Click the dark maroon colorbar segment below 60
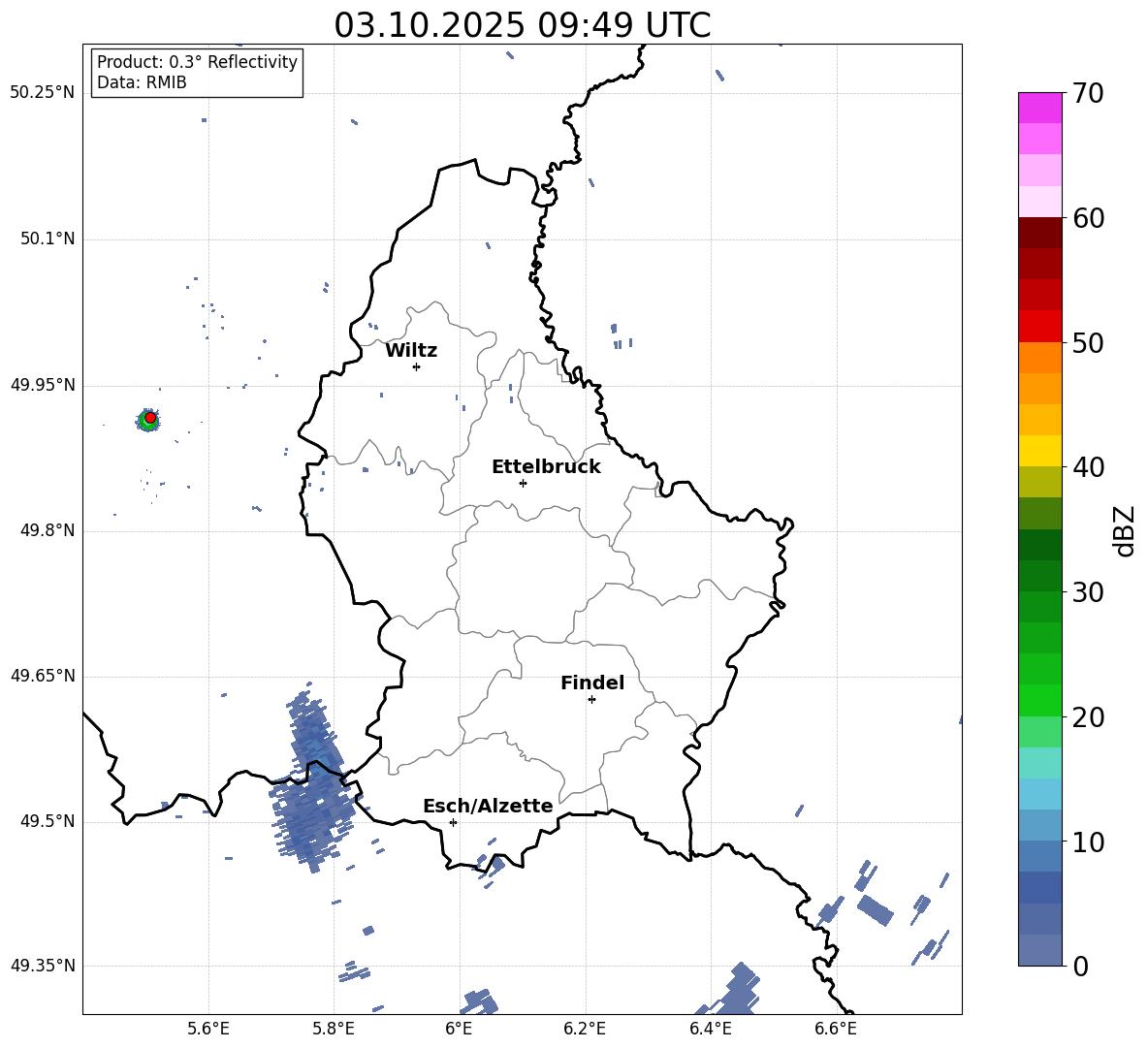The width and height of the screenshot is (1148, 1048). (x=1039, y=233)
